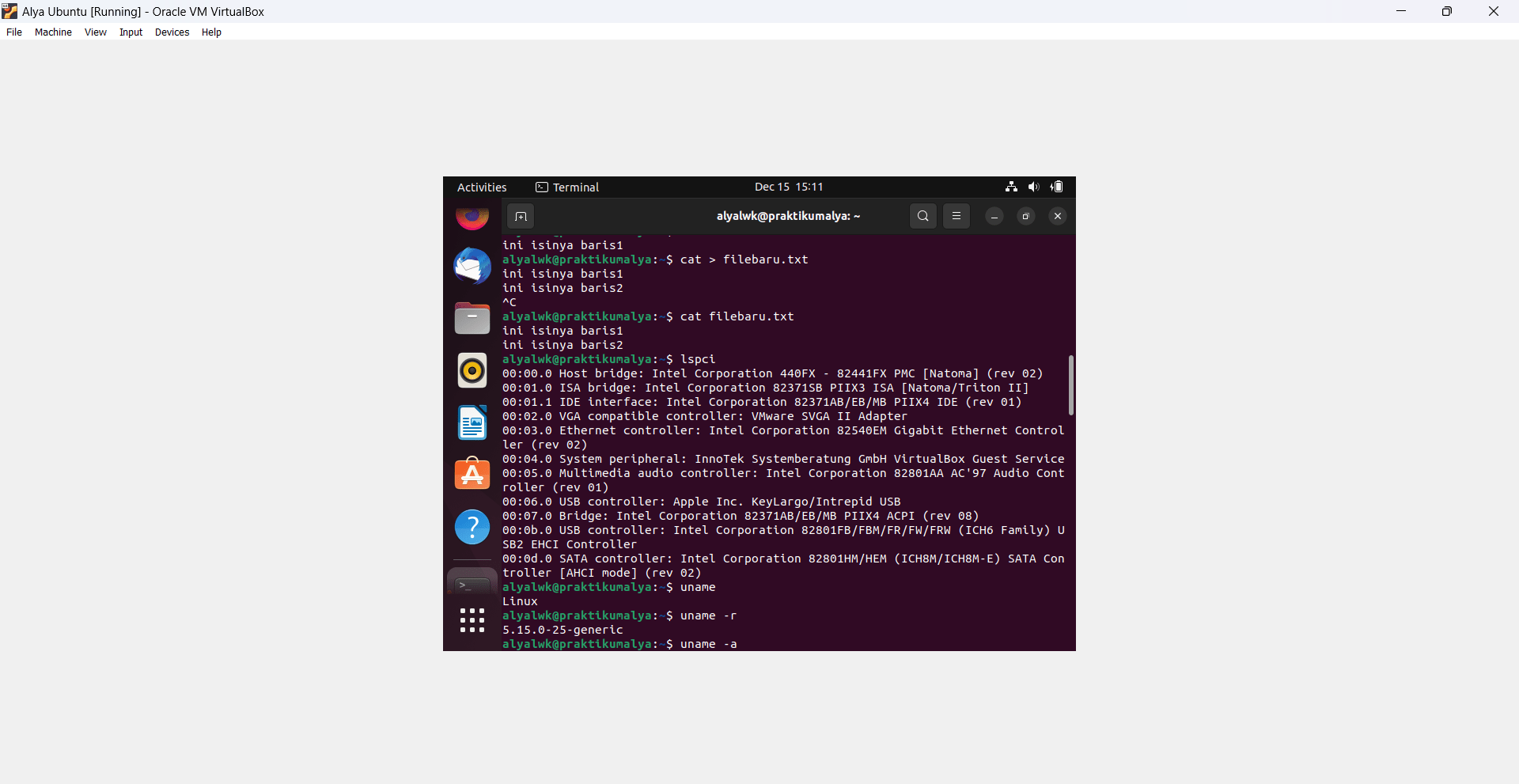Click the VMware SVGA II Adapter line
1519x784 pixels.
click(705, 416)
